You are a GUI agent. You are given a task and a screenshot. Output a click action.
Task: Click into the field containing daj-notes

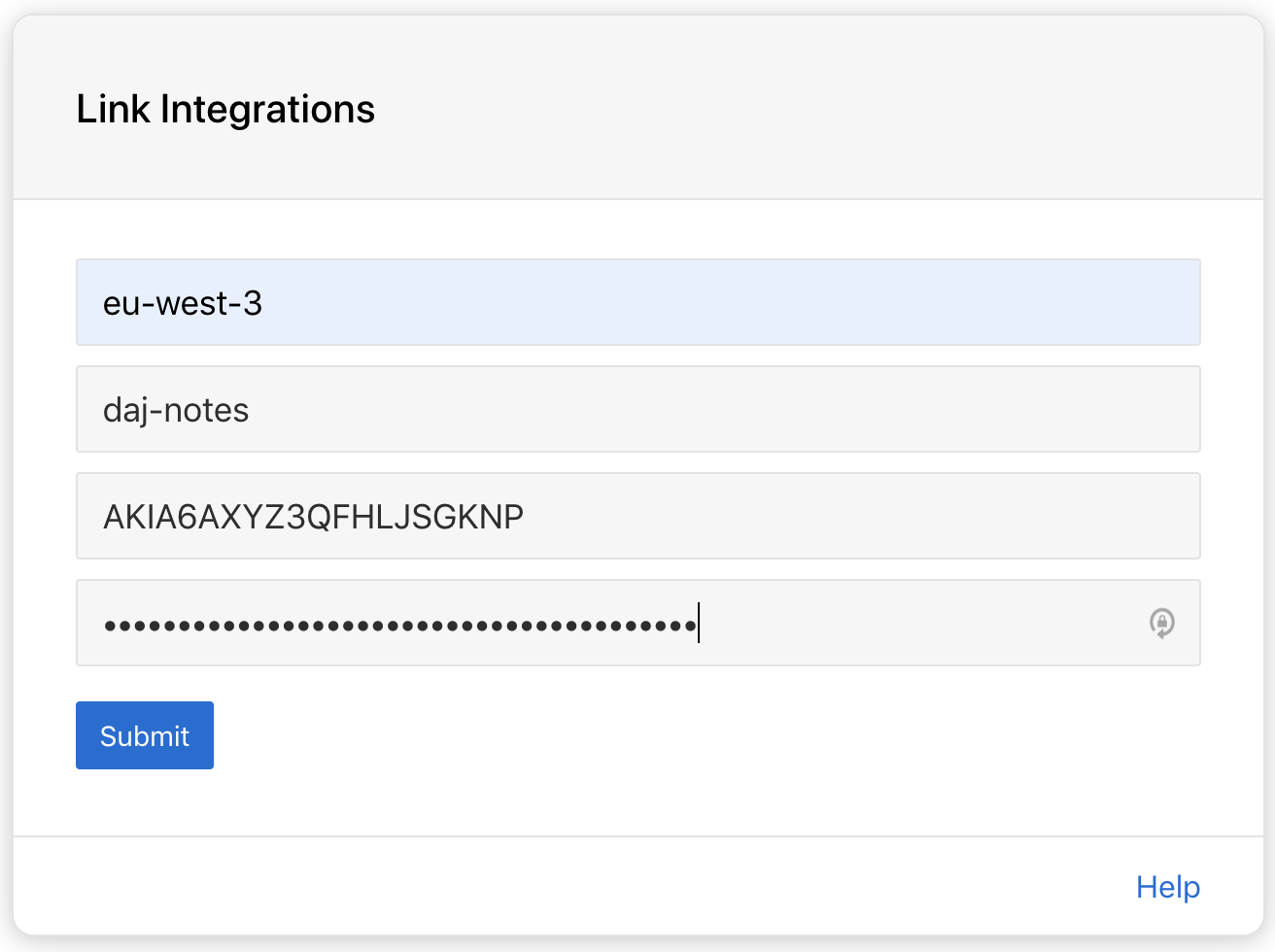637,409
